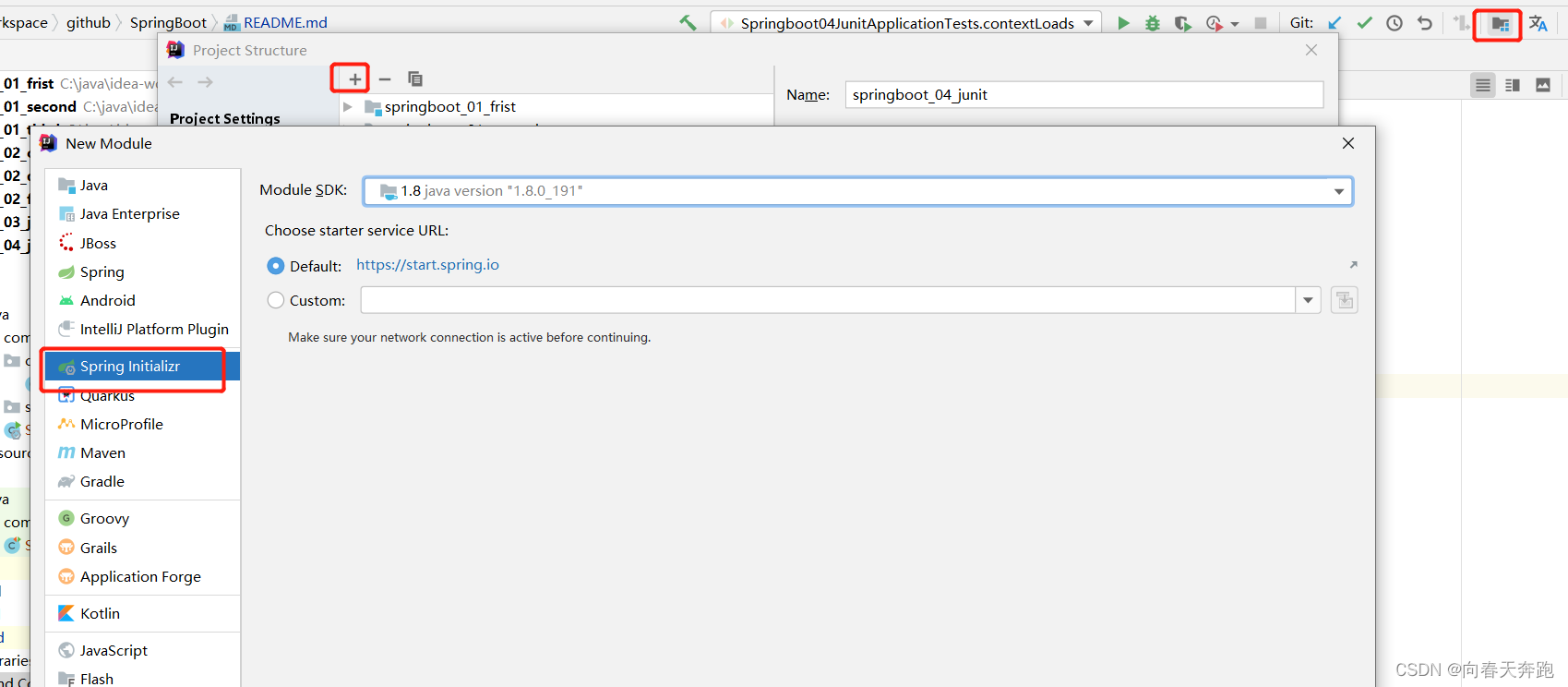Commit changes using the Git checkmark

(x=1365, y=23)
